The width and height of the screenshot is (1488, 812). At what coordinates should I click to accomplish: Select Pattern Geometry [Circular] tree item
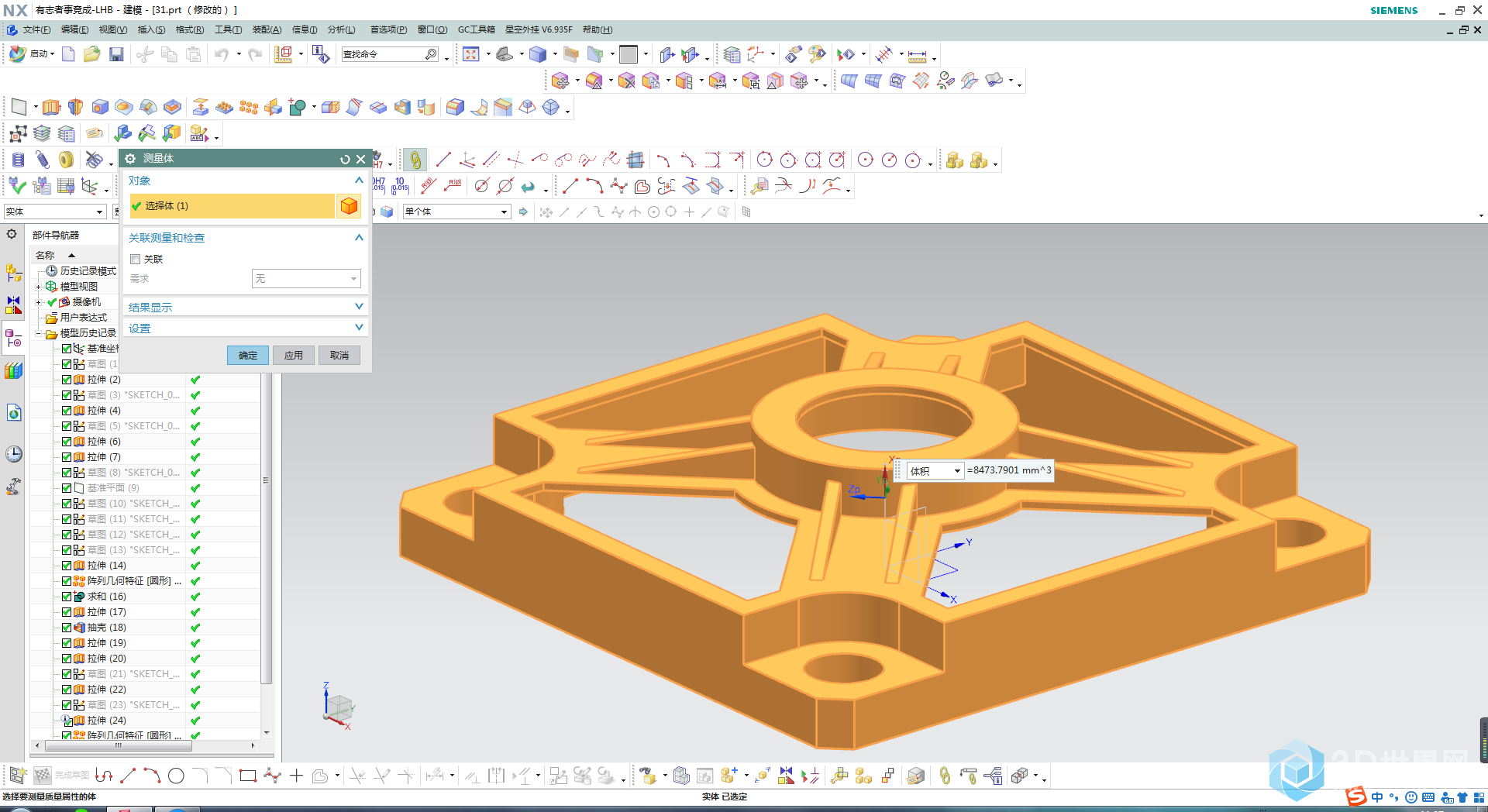point(126,581)
